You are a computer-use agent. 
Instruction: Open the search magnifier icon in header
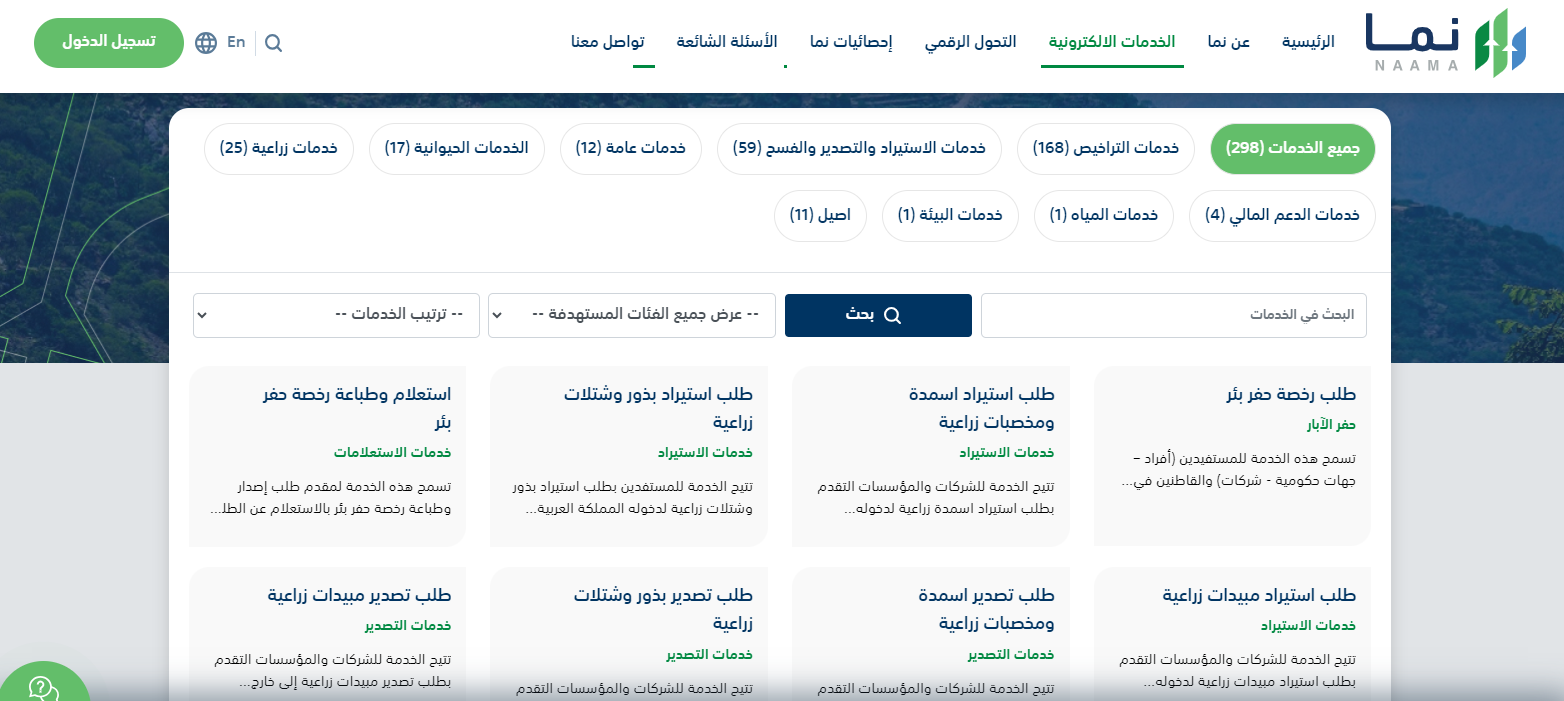(273, 43)
